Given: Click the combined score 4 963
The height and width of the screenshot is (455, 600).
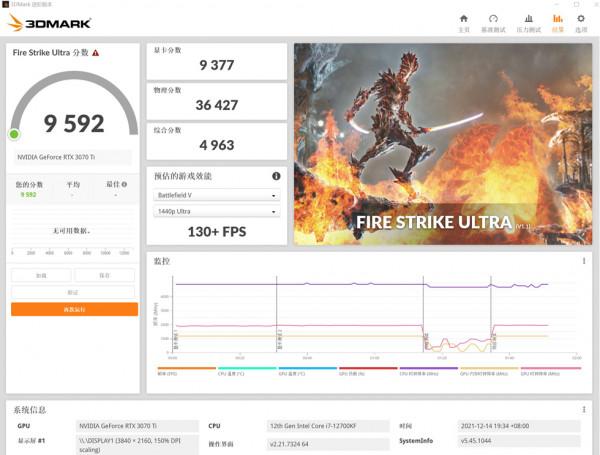Looking at the screenshot, I should (x=217, y=145).
